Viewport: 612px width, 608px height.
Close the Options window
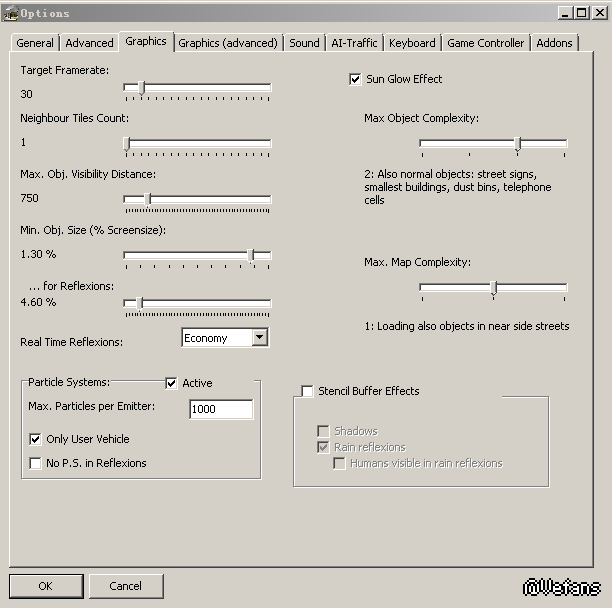point(600,13)
